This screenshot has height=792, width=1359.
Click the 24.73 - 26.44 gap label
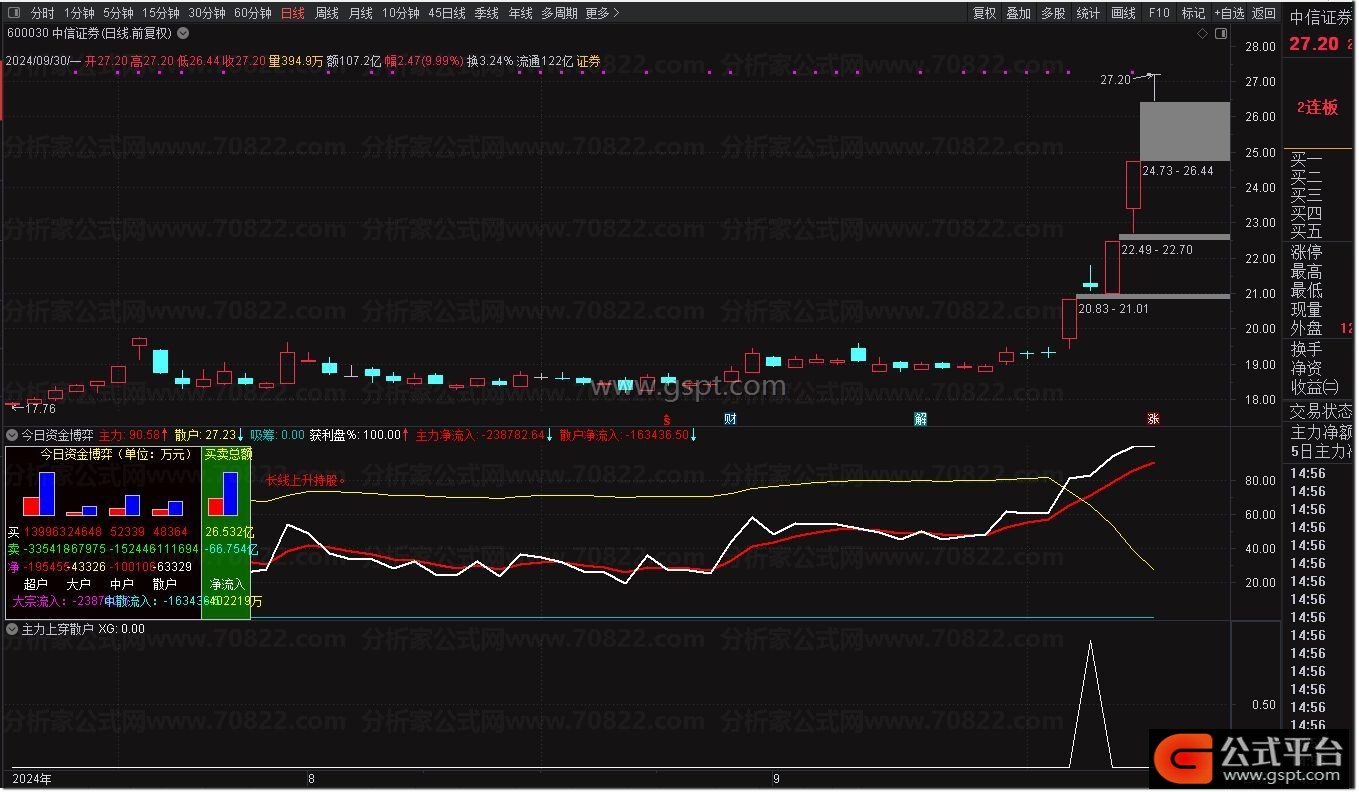pyautogui.click(x=1178, y=171)
